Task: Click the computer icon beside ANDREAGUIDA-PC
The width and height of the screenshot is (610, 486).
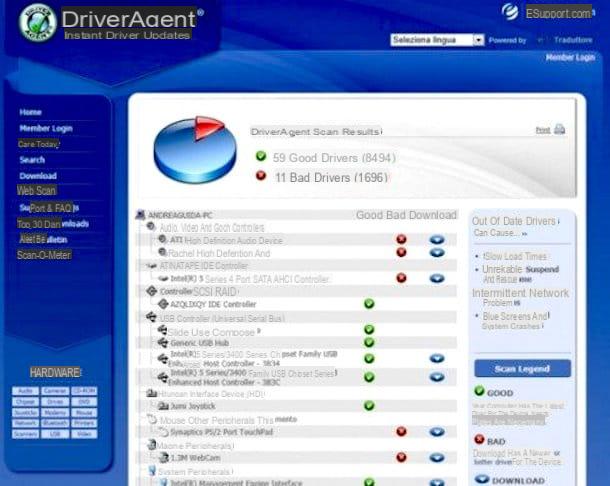Action: (140, 214)
